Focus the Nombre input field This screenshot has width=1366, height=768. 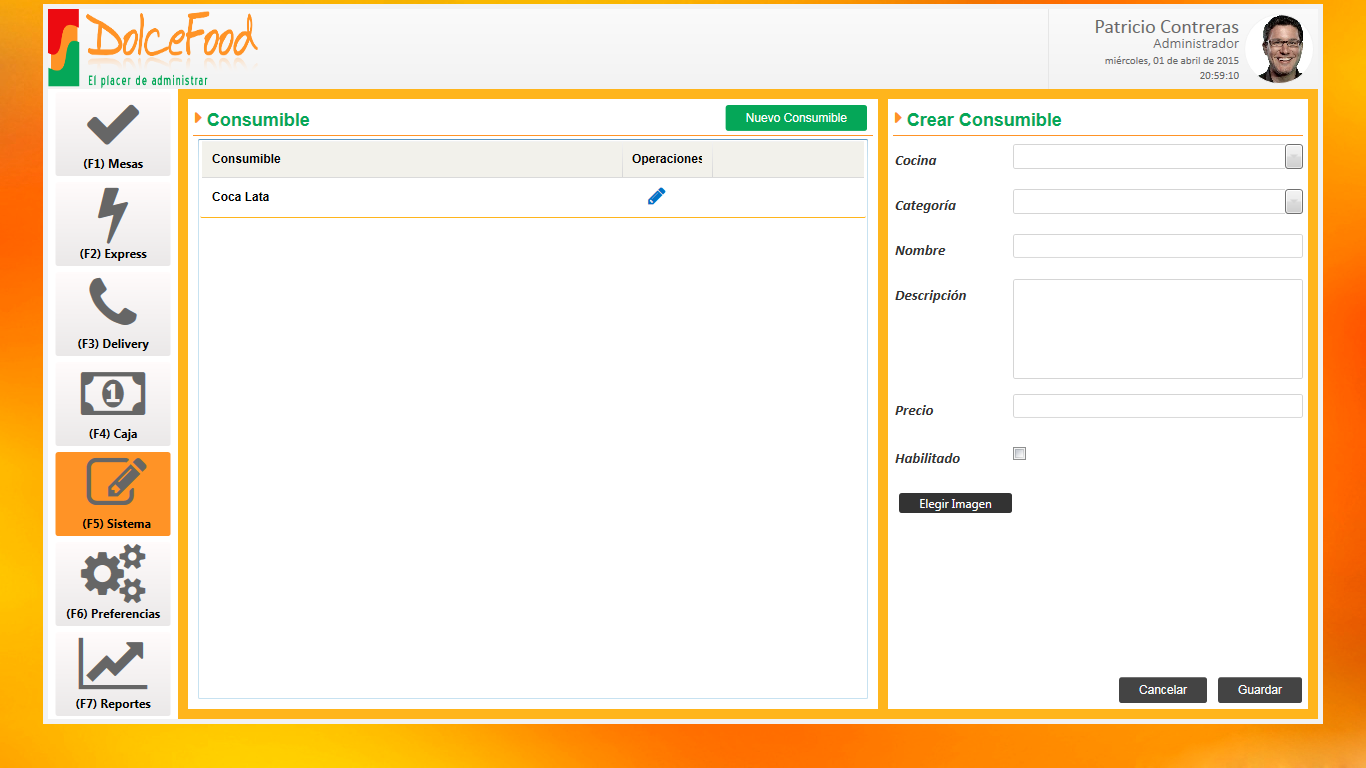click(x=1157, y=246)
